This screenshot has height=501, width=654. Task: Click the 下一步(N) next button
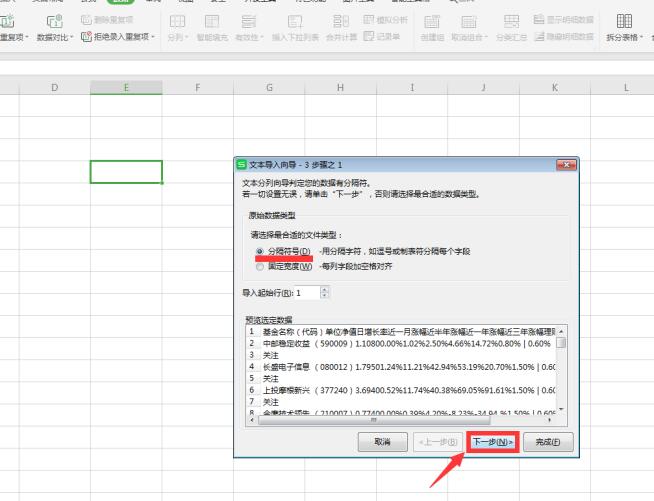click(x=493, y=442)
